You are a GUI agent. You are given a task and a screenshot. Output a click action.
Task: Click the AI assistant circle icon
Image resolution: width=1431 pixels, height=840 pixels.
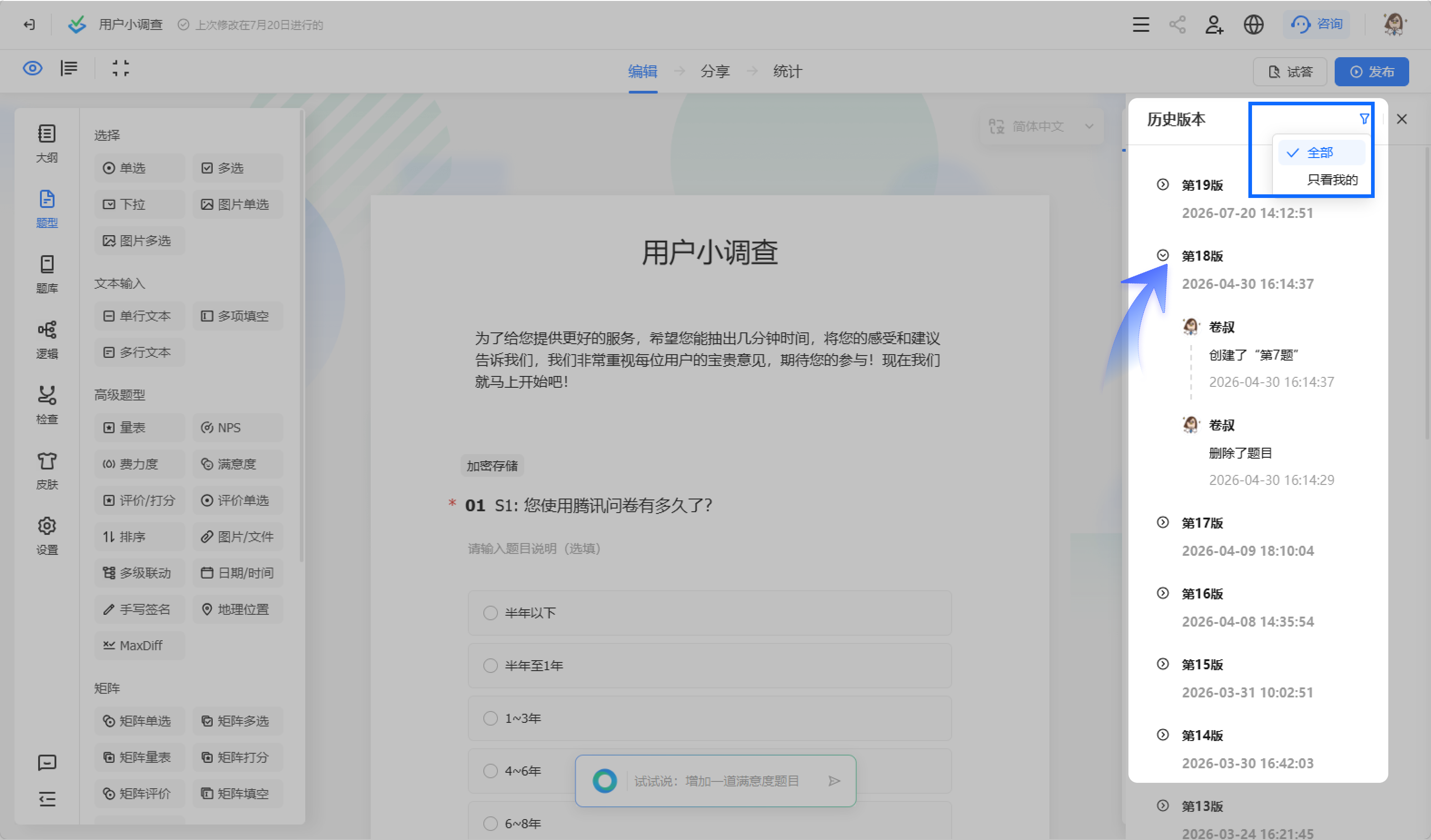[605, 781]
